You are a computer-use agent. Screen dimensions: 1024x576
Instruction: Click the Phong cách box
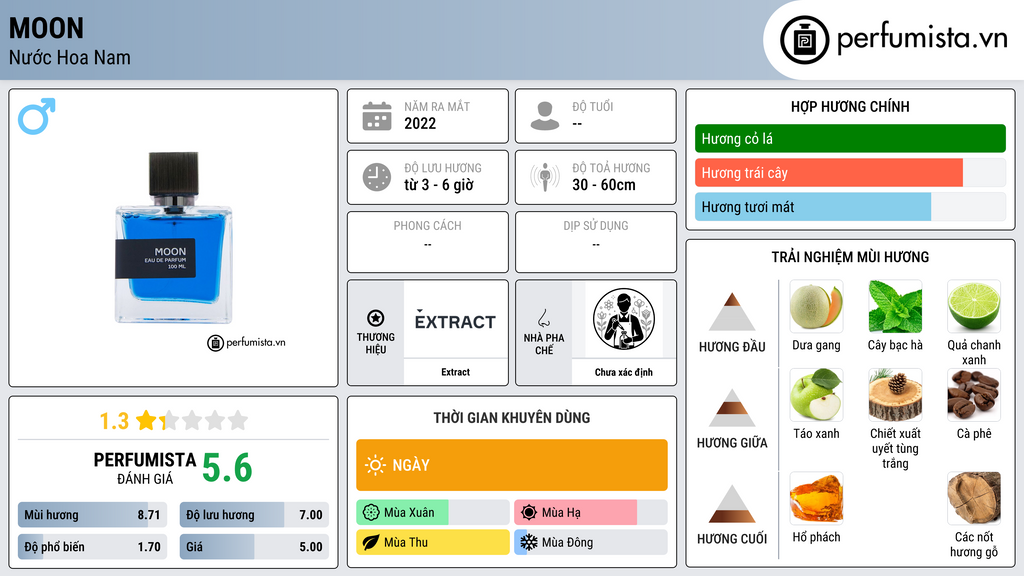(x=428, y=242)
